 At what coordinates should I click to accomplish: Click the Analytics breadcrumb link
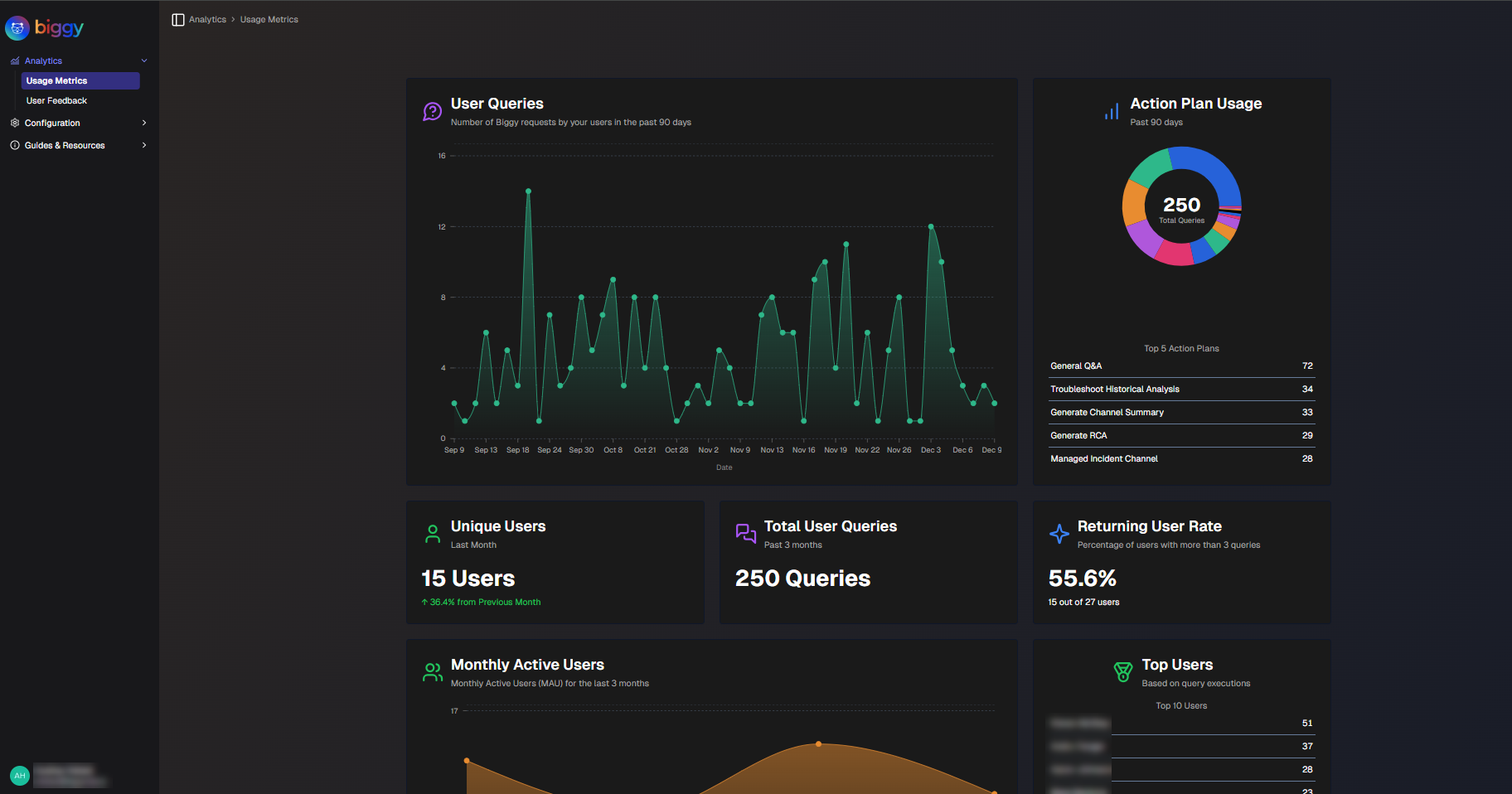pyautogui.click(x=207, y=20)
